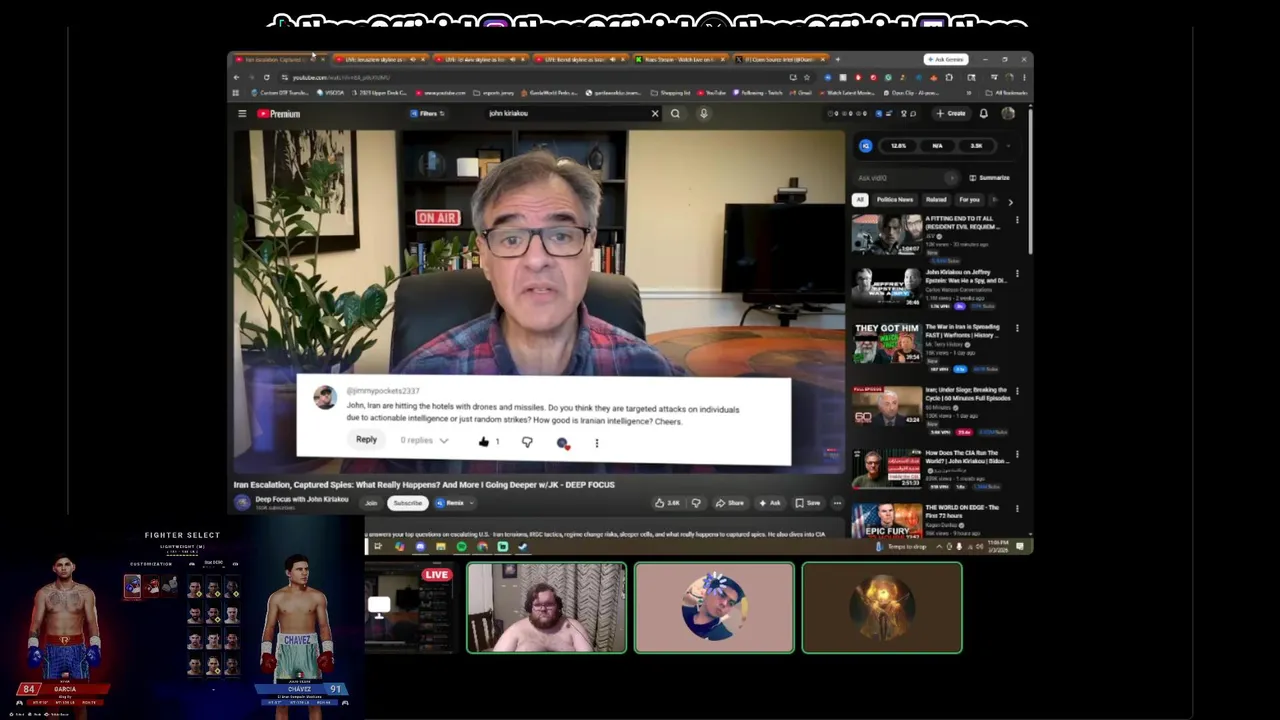
Task: Open the Filters dropdown in search bar
Action: click(427, 114)
